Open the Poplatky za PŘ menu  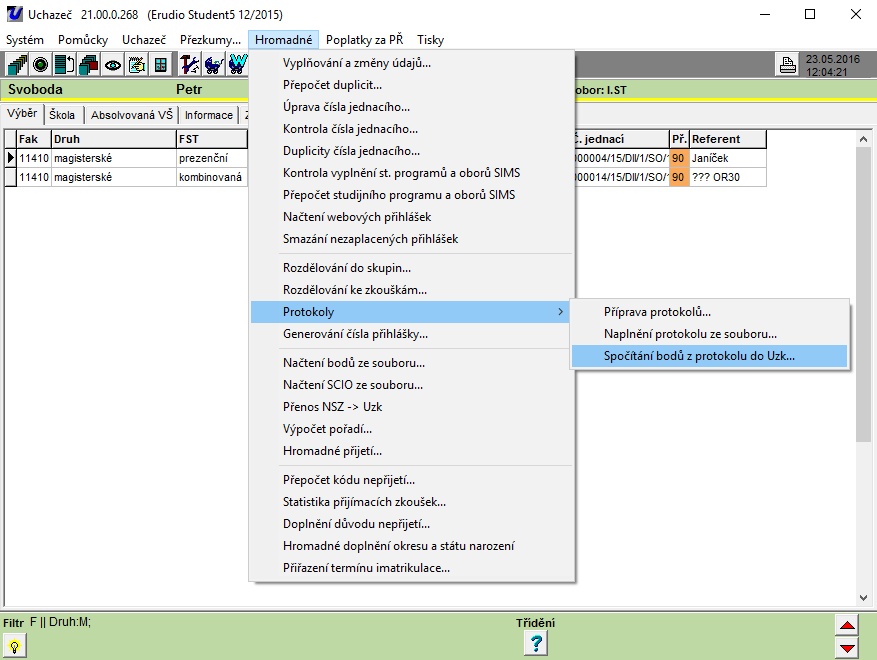[x=364, y=40]
